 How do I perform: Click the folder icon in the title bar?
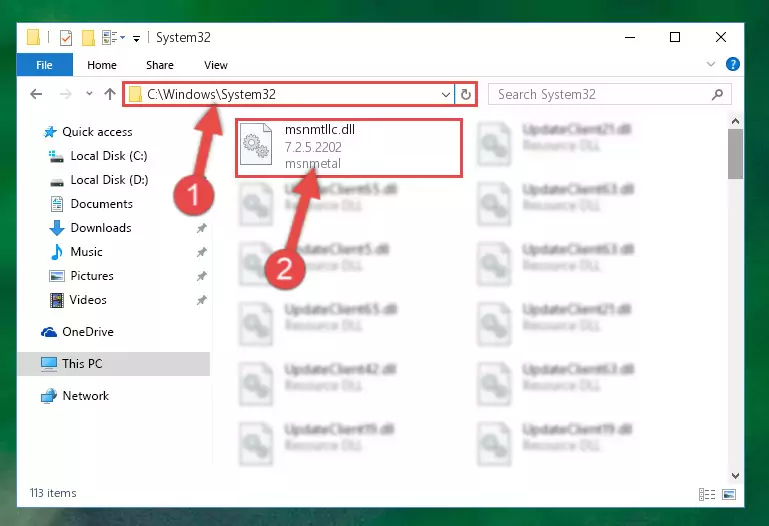(33, 37)
